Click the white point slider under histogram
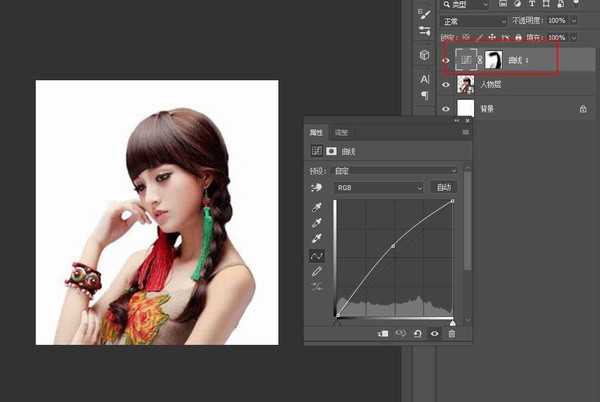600x402 pixels. [453, 321]
